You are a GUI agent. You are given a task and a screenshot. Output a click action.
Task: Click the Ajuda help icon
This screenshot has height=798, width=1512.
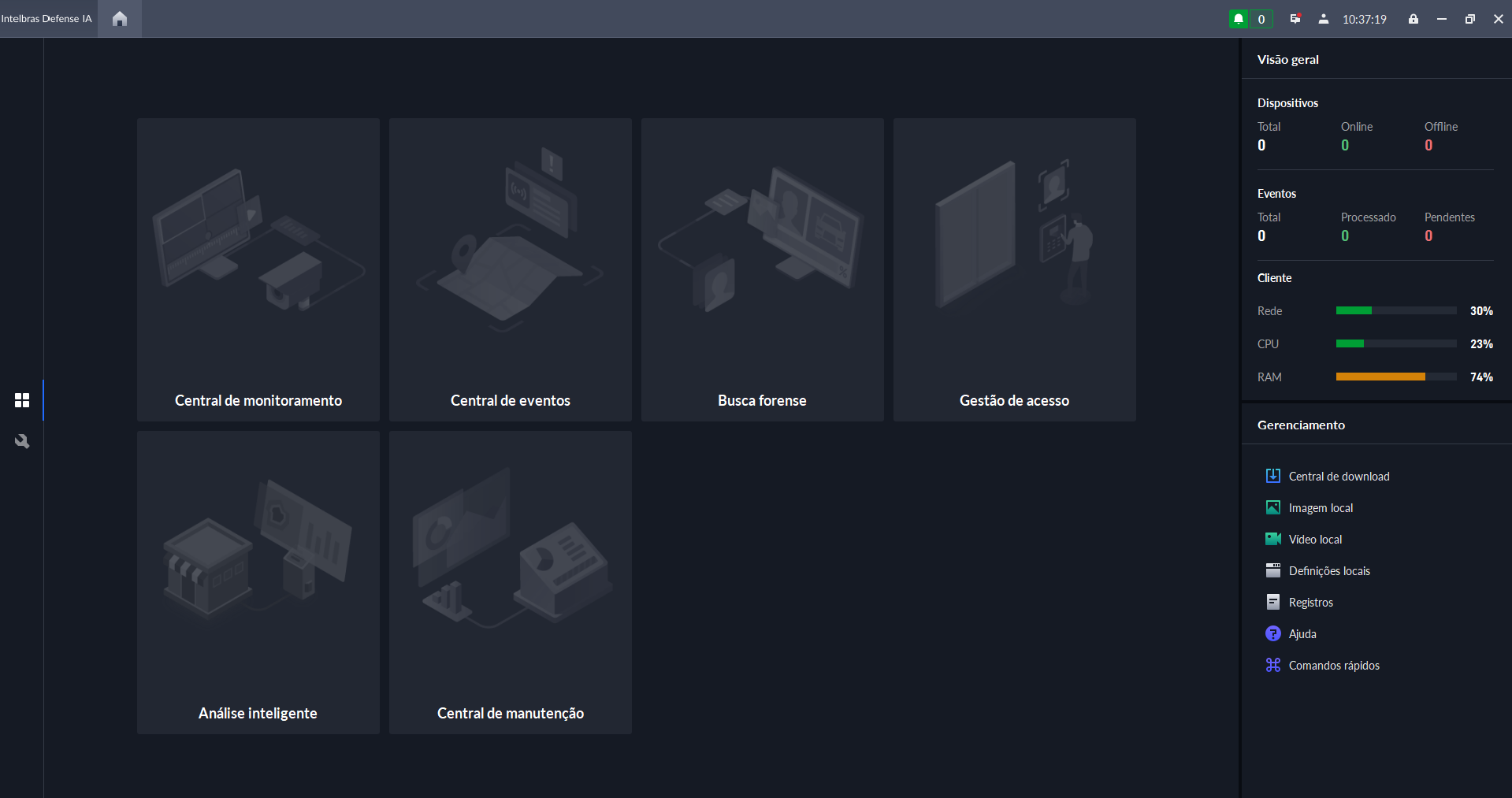[x=1272, y=633]
